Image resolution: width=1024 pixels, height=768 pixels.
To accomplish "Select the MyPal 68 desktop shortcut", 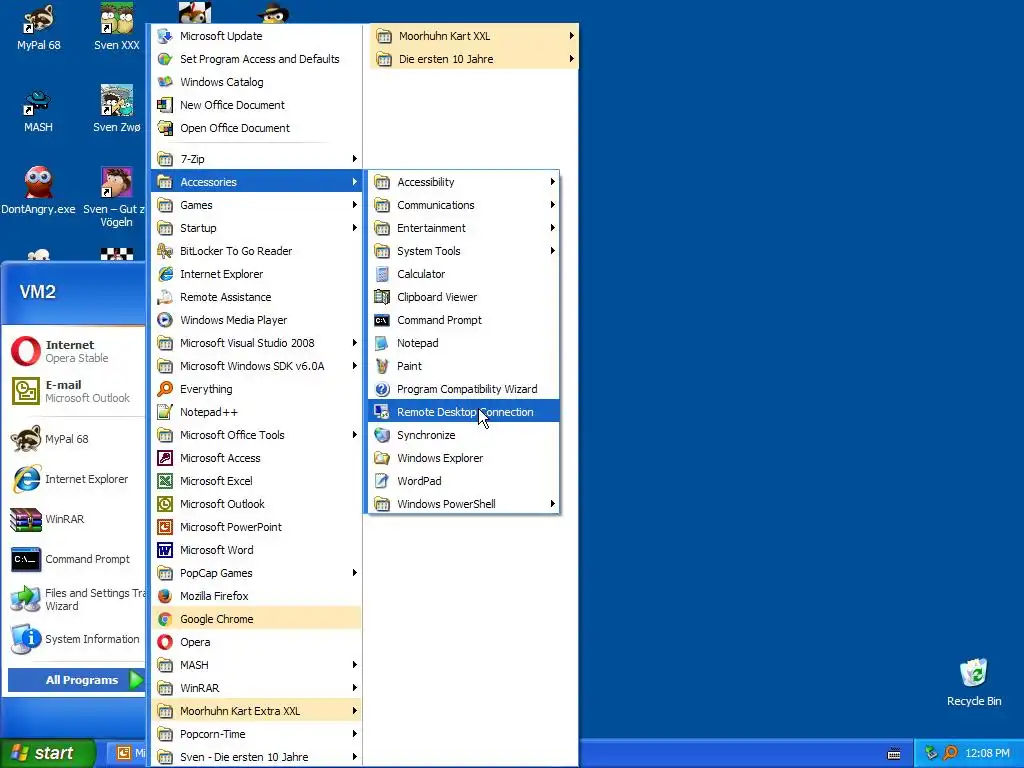I will (x=39, y=27).
